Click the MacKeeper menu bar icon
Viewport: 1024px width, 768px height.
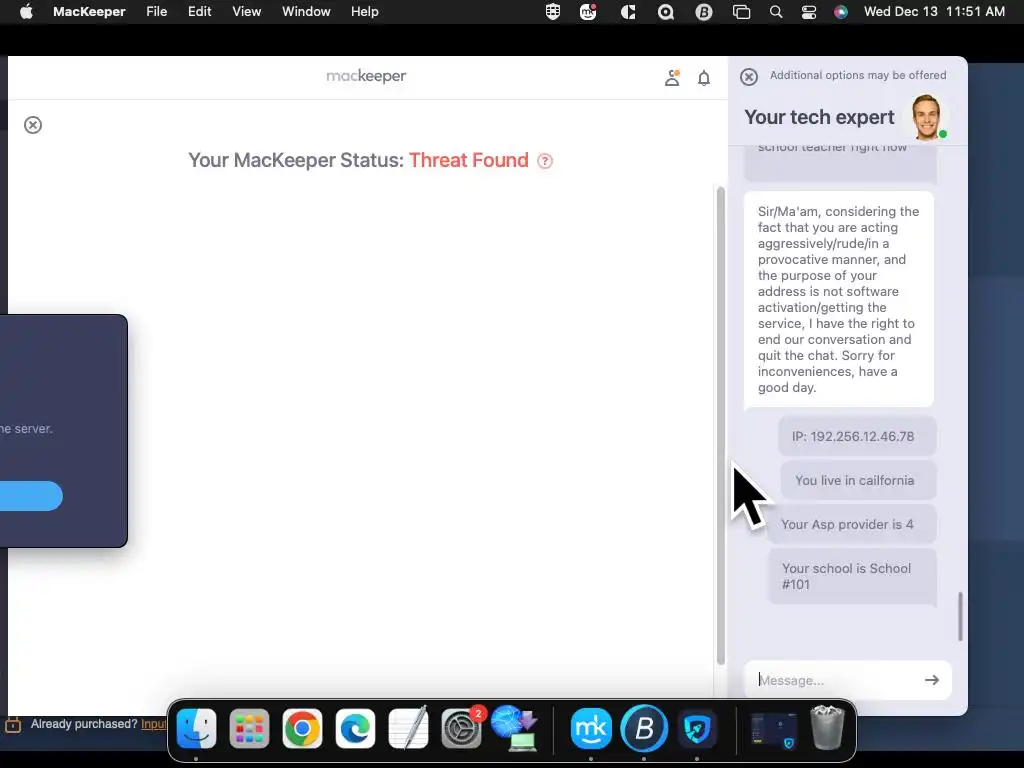pyautogui.click(x=588, y=12)
